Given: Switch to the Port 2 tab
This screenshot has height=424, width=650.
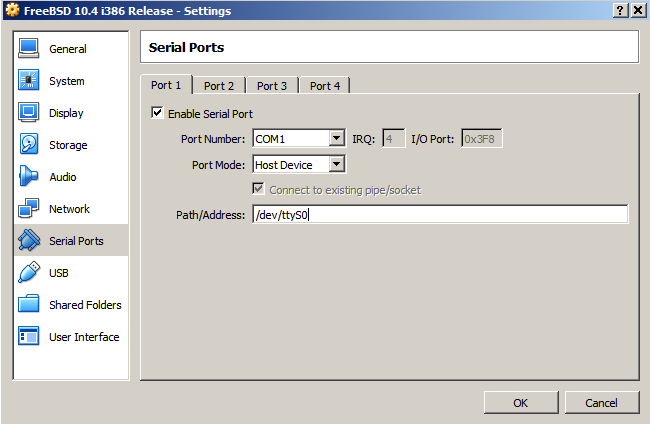Looking at the screenshot, I should pyautogui.click(x=219, y=86).
